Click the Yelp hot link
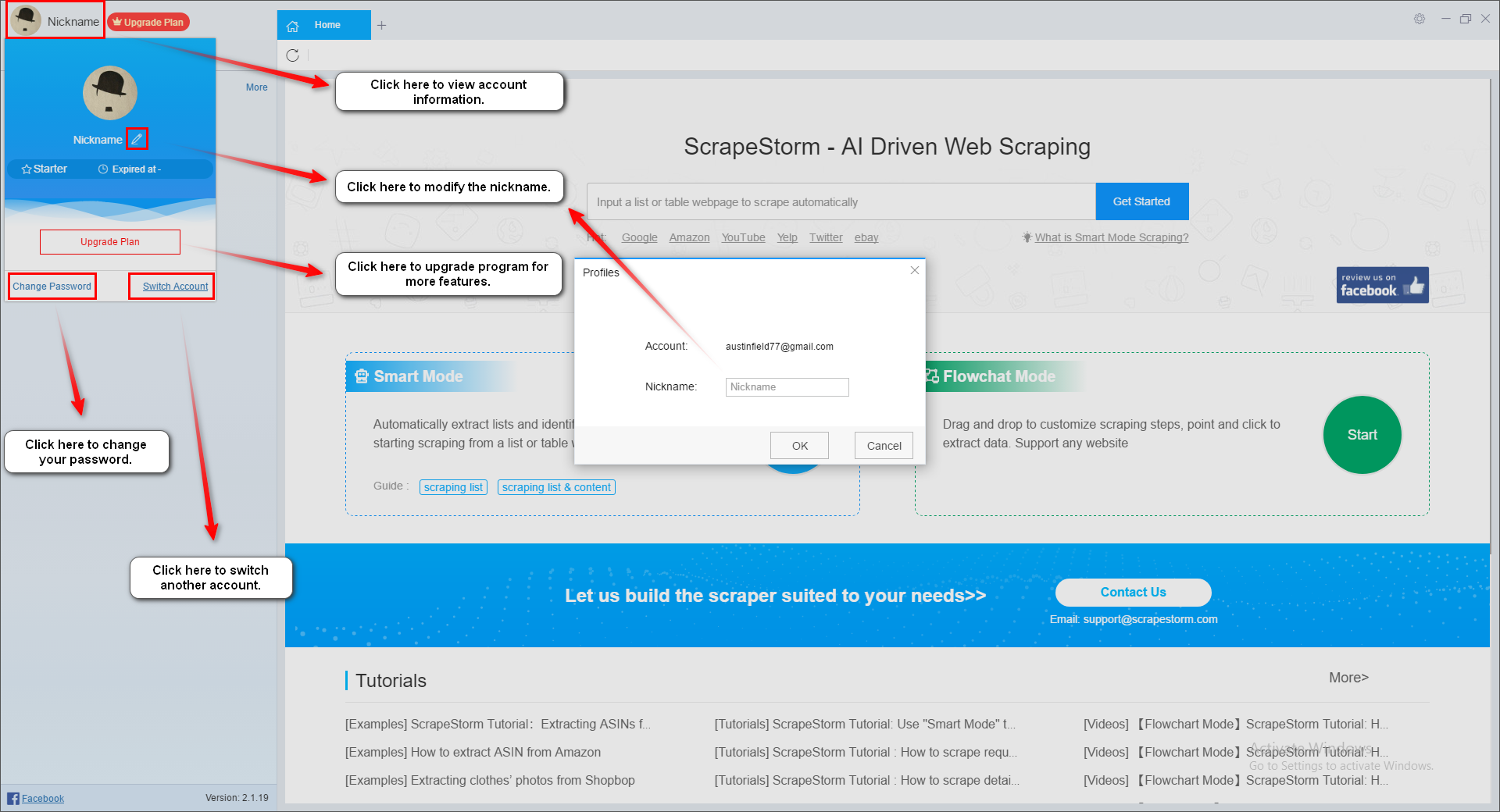Viewport: 1500px width, 812px height. point(787,237)
